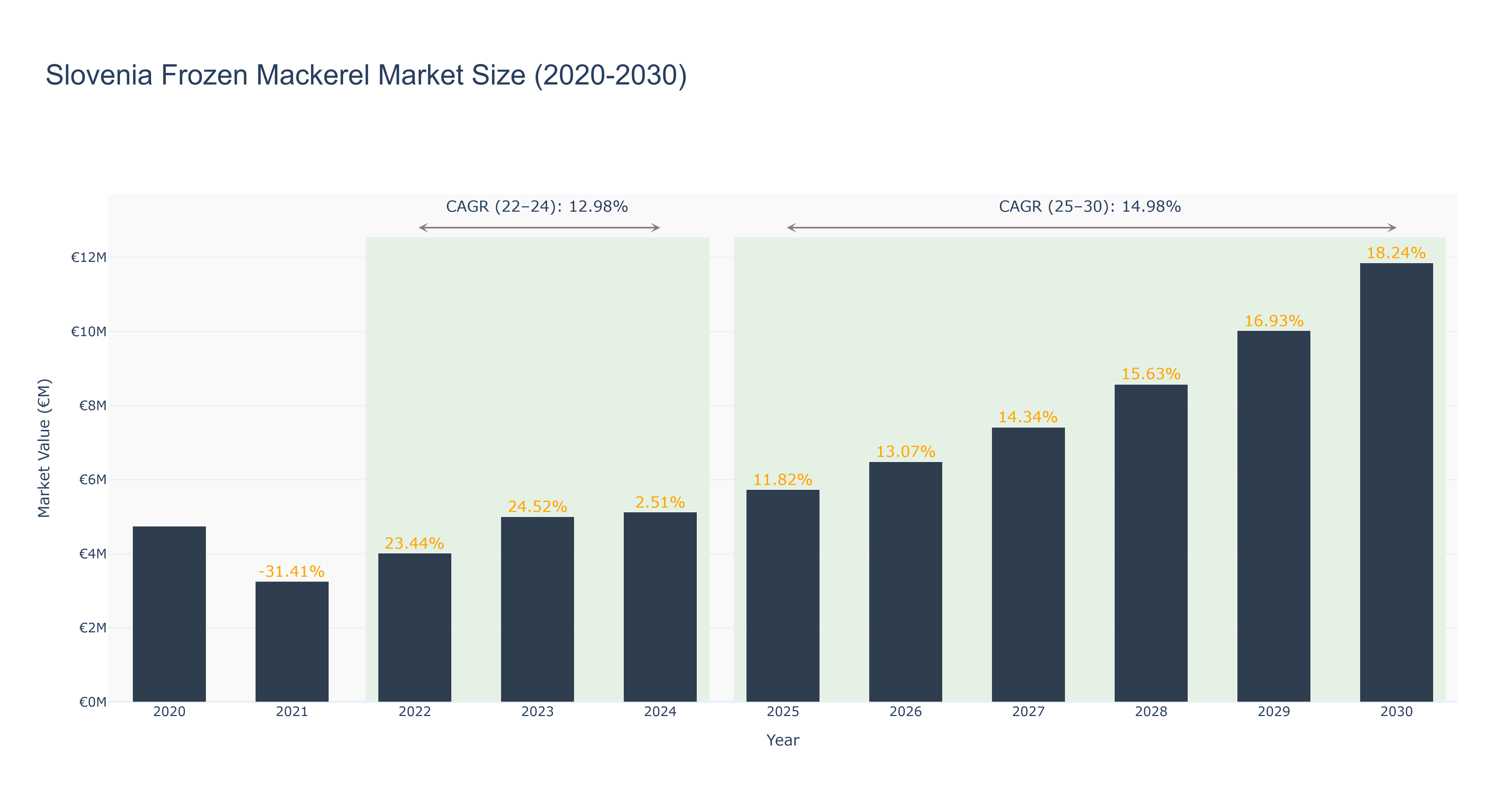Image resolution: width=1512 pixels, height=810 pixels.
Task: Select the 2022 bar
Action: pyautogui.click(x=415, y=627)
